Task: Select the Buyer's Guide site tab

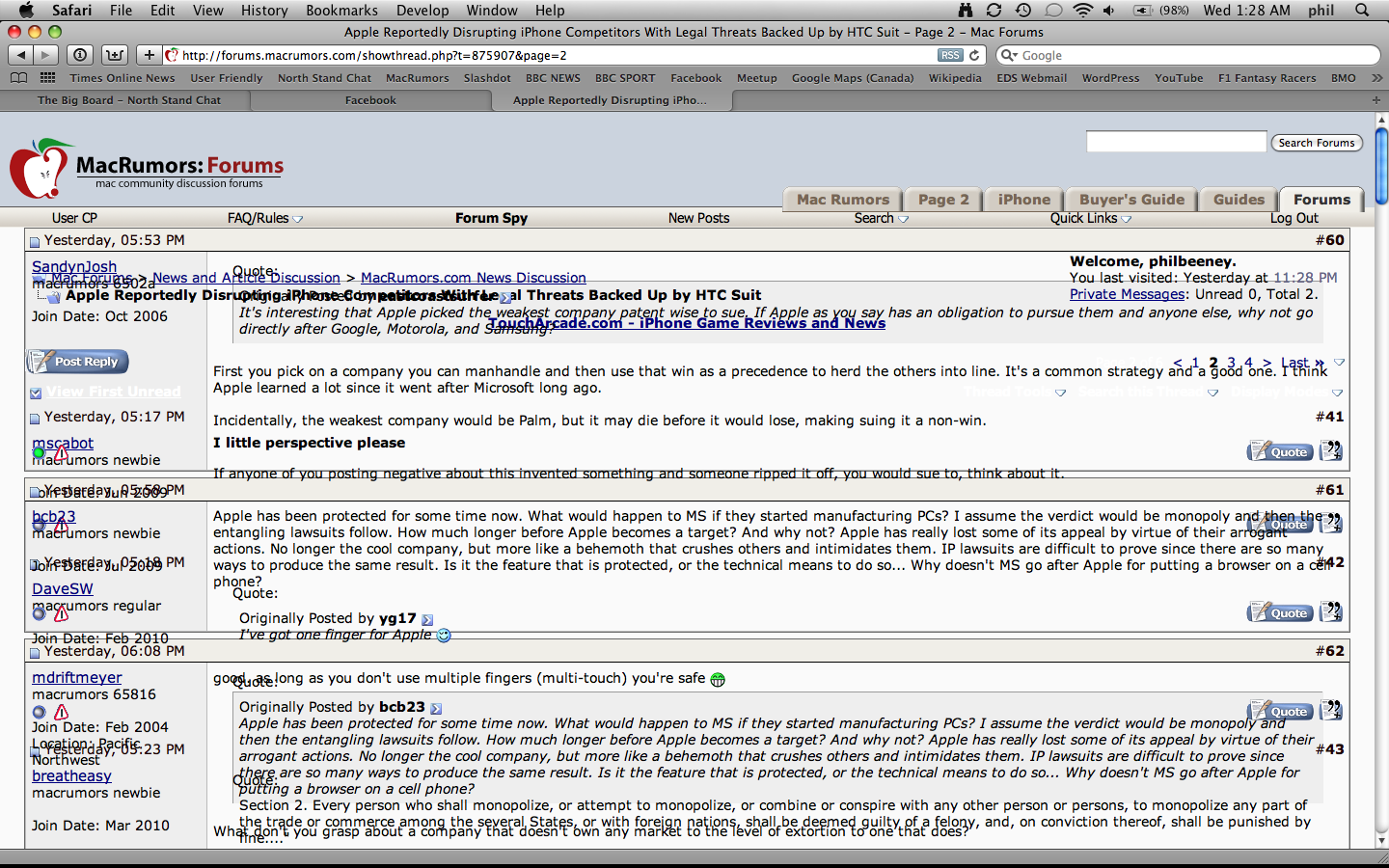Action: pyautogui.click(x=1131, y=200)
